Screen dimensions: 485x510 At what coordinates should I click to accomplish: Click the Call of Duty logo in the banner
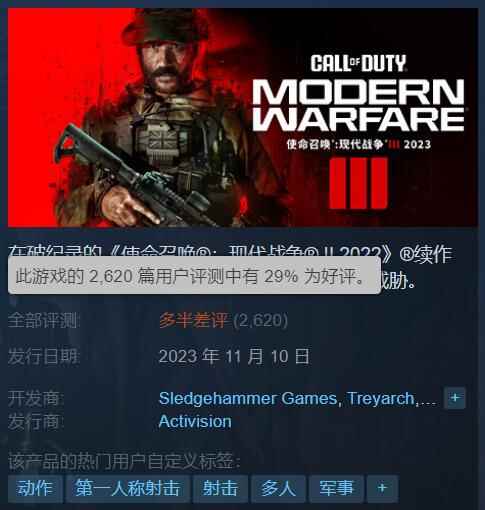tap(359, 63)
